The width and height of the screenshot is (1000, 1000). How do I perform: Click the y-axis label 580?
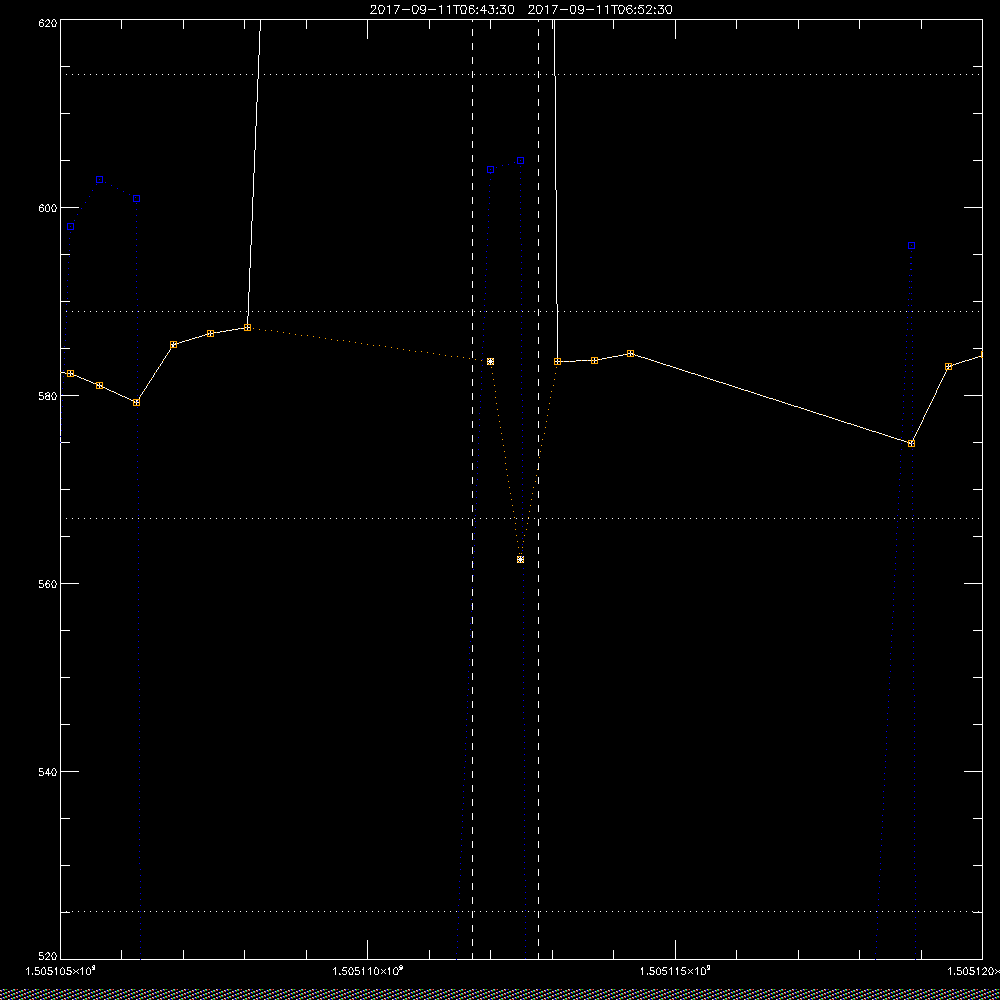click(x=48, y=395)
